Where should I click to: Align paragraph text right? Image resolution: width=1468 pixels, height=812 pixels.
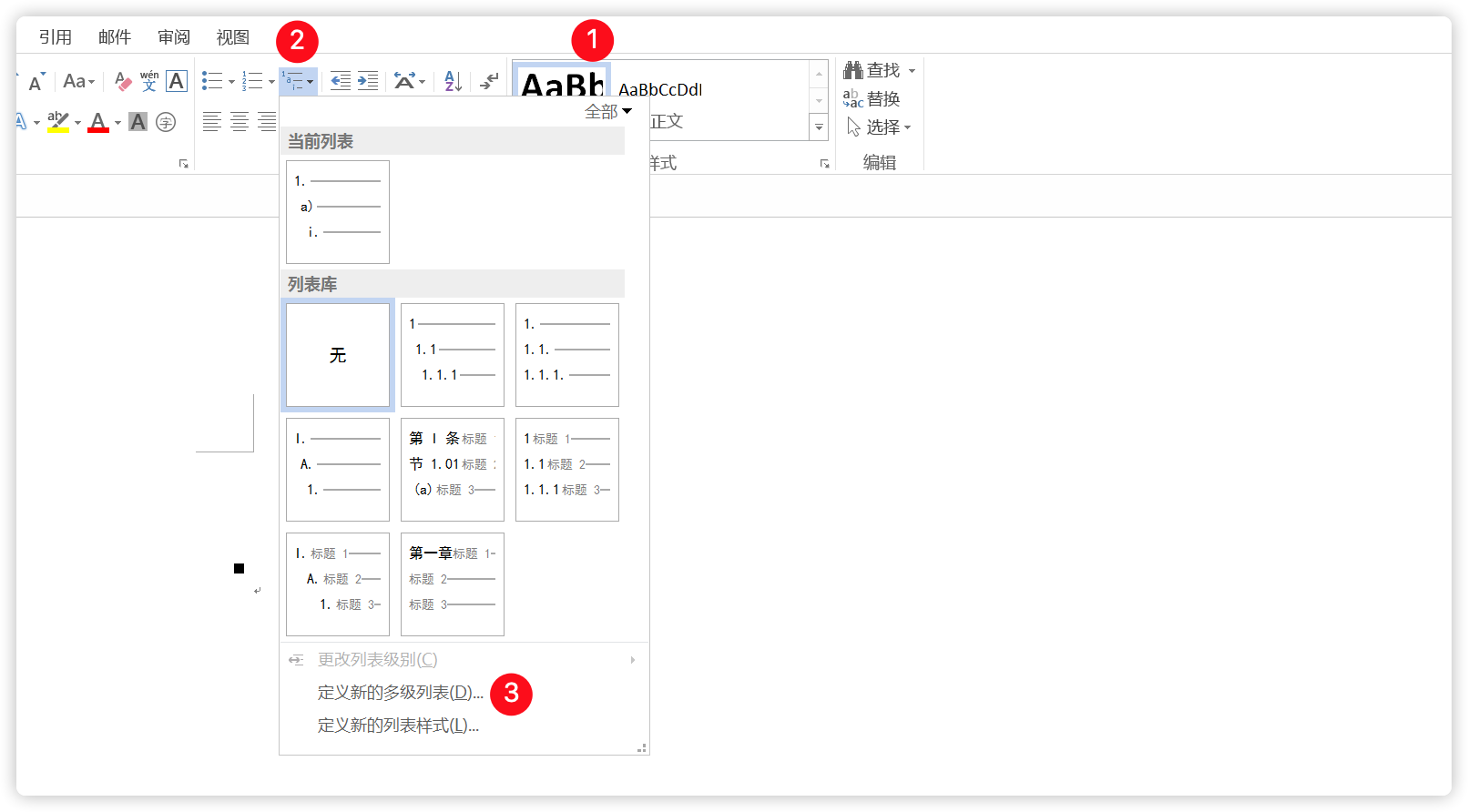coord(267,121)
